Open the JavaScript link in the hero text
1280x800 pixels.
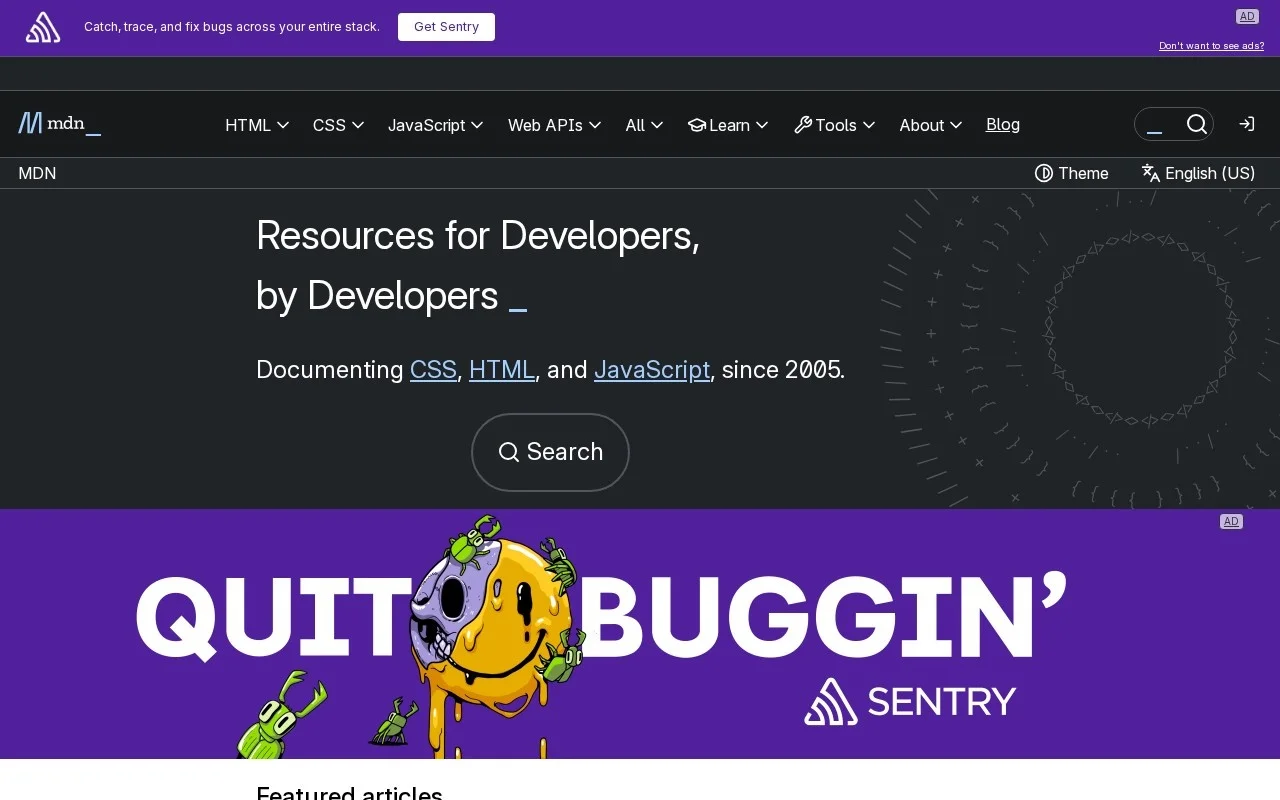coord(652,370)
